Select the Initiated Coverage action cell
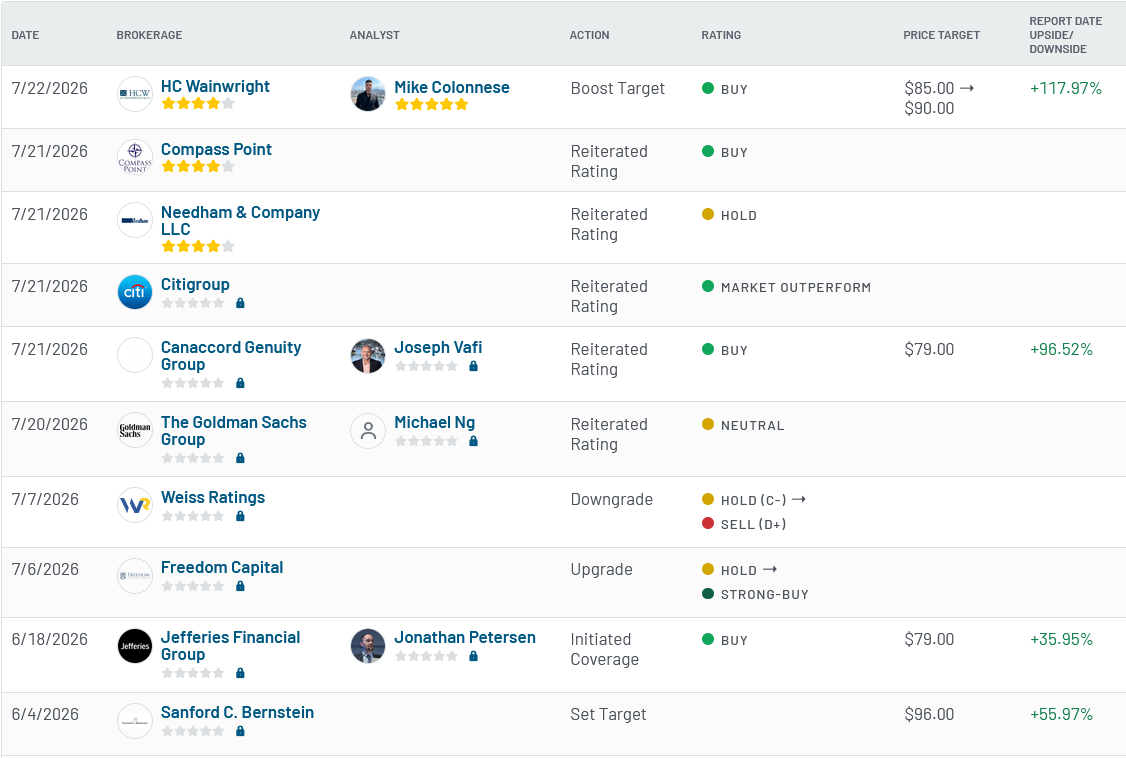 pos(605,650)
